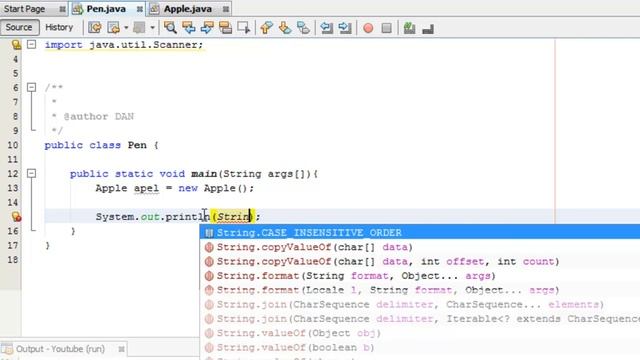640x360 pixels.
Task: Click the @author DAN comment text
Action: click(x=99, y=117)
